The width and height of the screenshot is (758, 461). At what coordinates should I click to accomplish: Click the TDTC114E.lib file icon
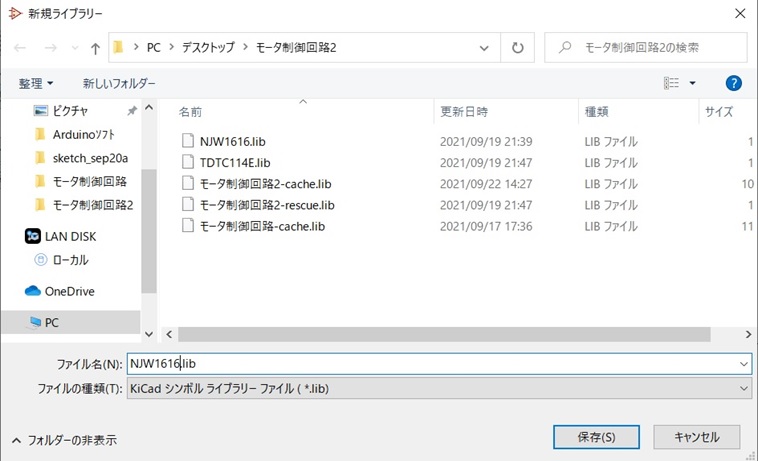pyautogui.click(x=187, y=162)
